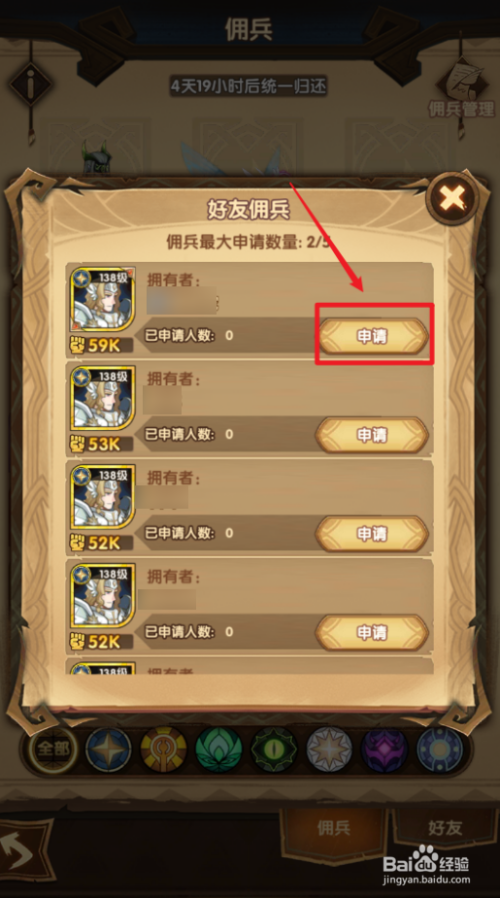Screen dimensions: 500x898
Task: Filter by white starburst faction icon
Action: click(329, 749)
